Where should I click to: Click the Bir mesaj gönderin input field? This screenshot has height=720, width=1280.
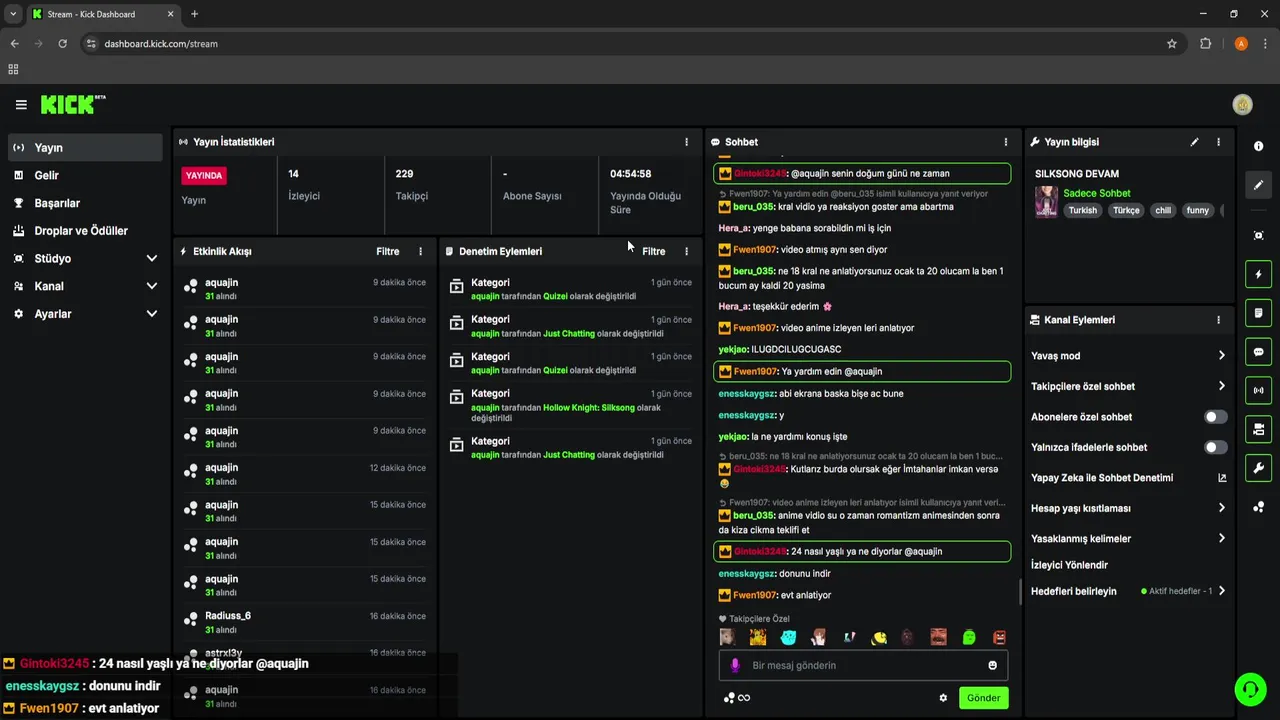864,665
